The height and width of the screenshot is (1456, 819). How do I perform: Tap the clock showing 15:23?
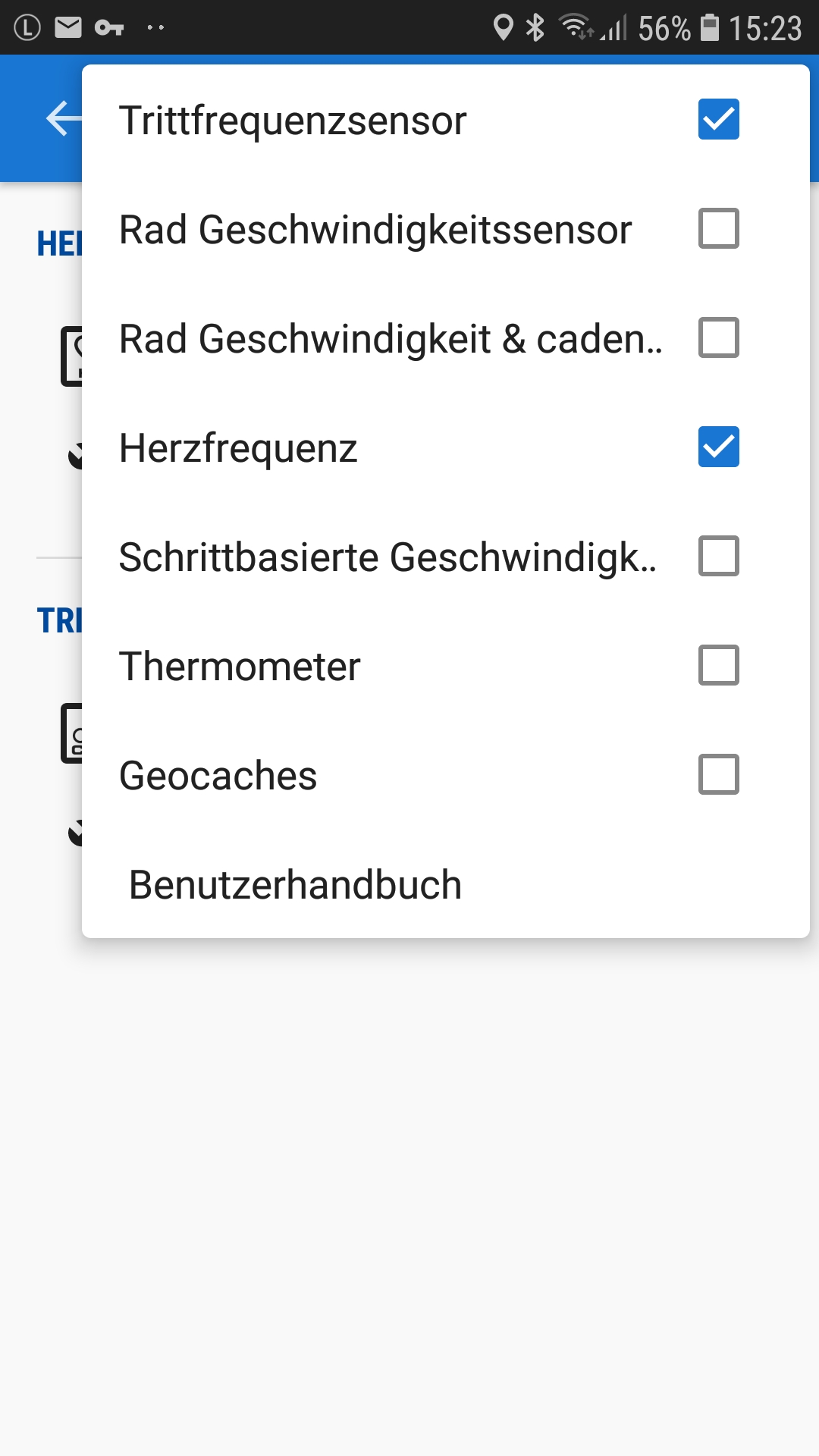(764, 29)
